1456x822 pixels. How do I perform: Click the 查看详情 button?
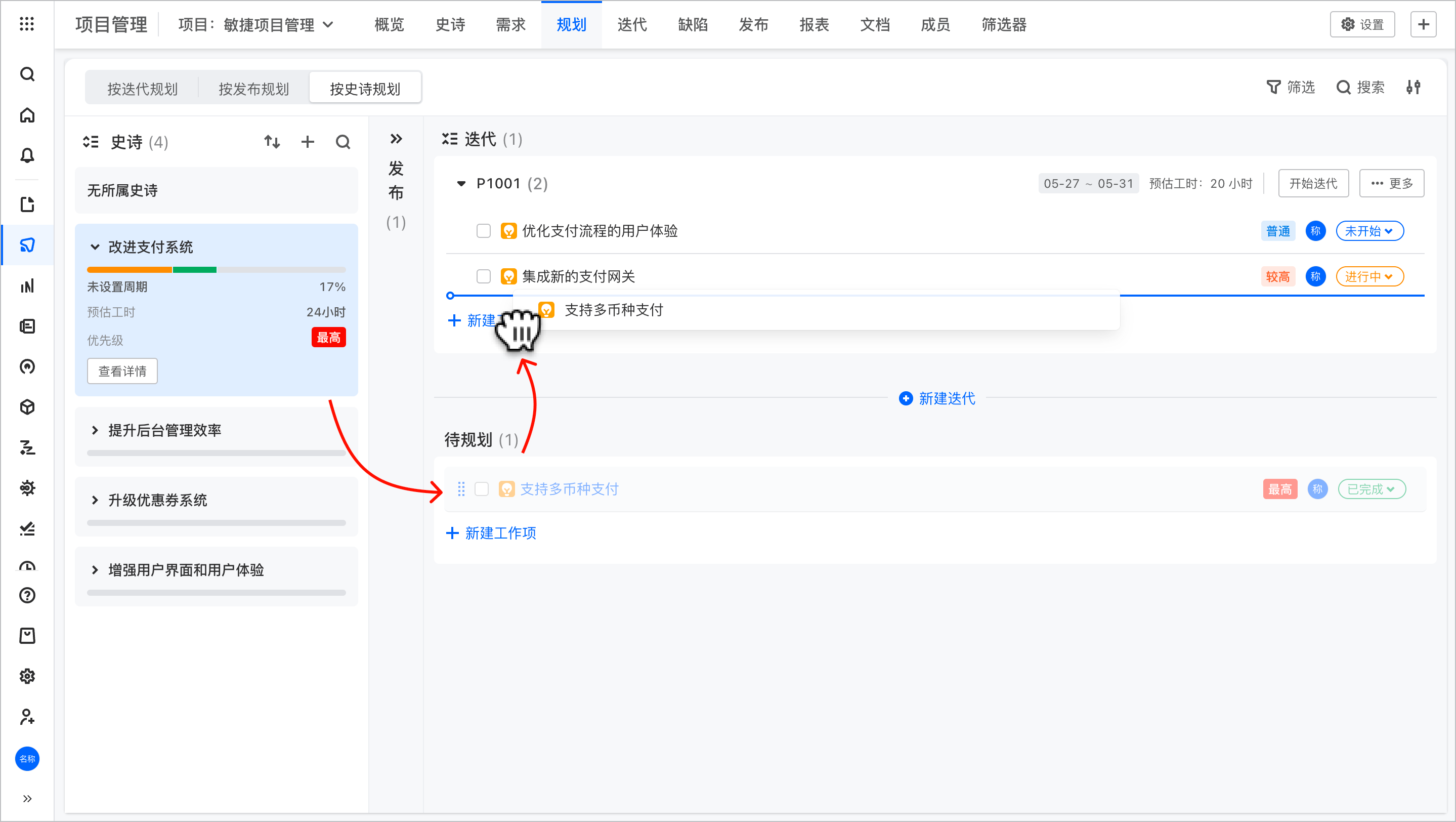(x=122, y=371)
